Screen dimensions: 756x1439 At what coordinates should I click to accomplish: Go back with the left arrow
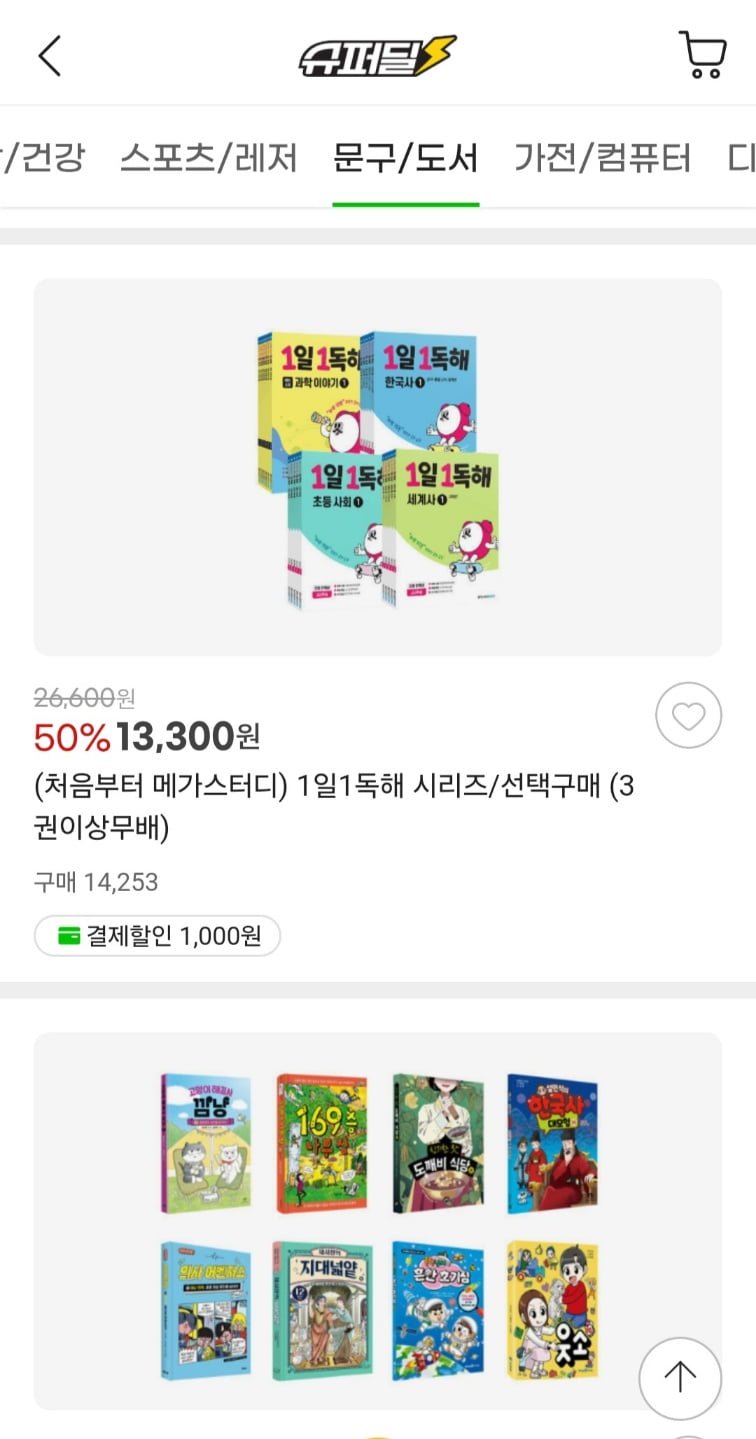pos(50,56)
